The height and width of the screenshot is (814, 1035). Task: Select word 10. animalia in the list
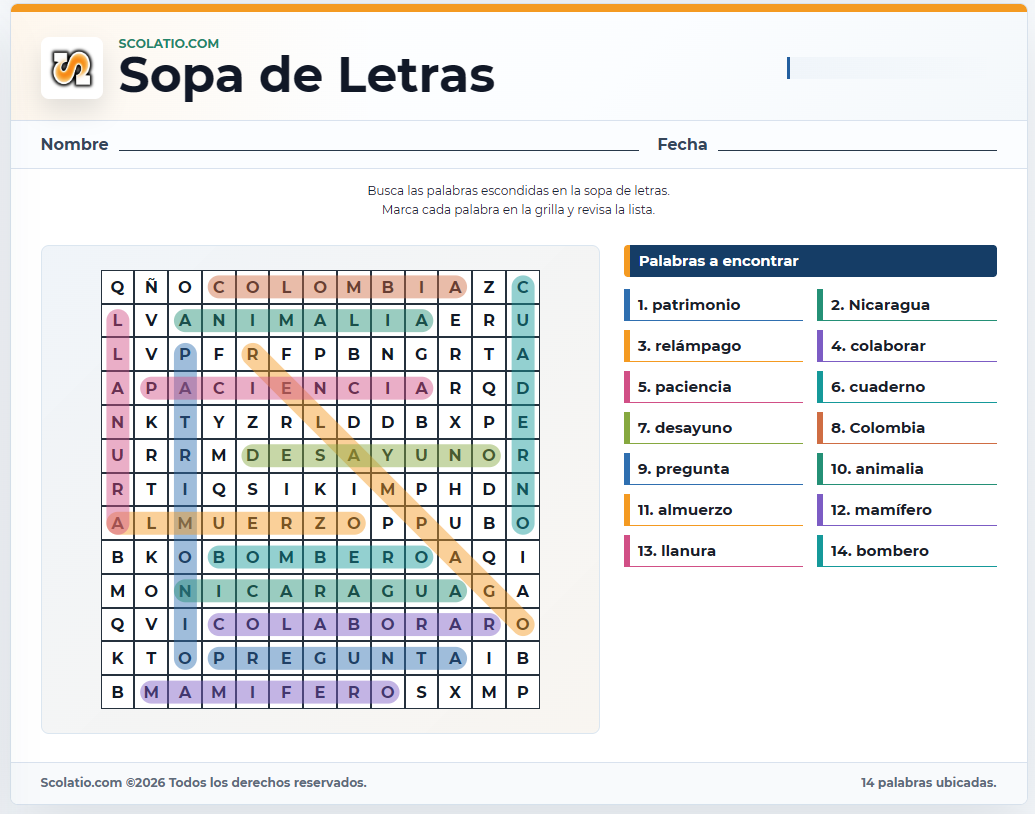(907, 469)
